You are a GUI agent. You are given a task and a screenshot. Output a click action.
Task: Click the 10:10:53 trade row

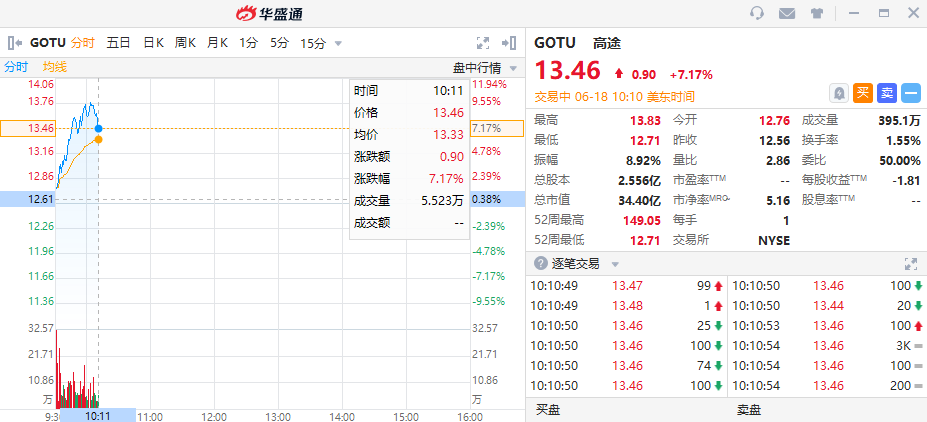[828, 326]
